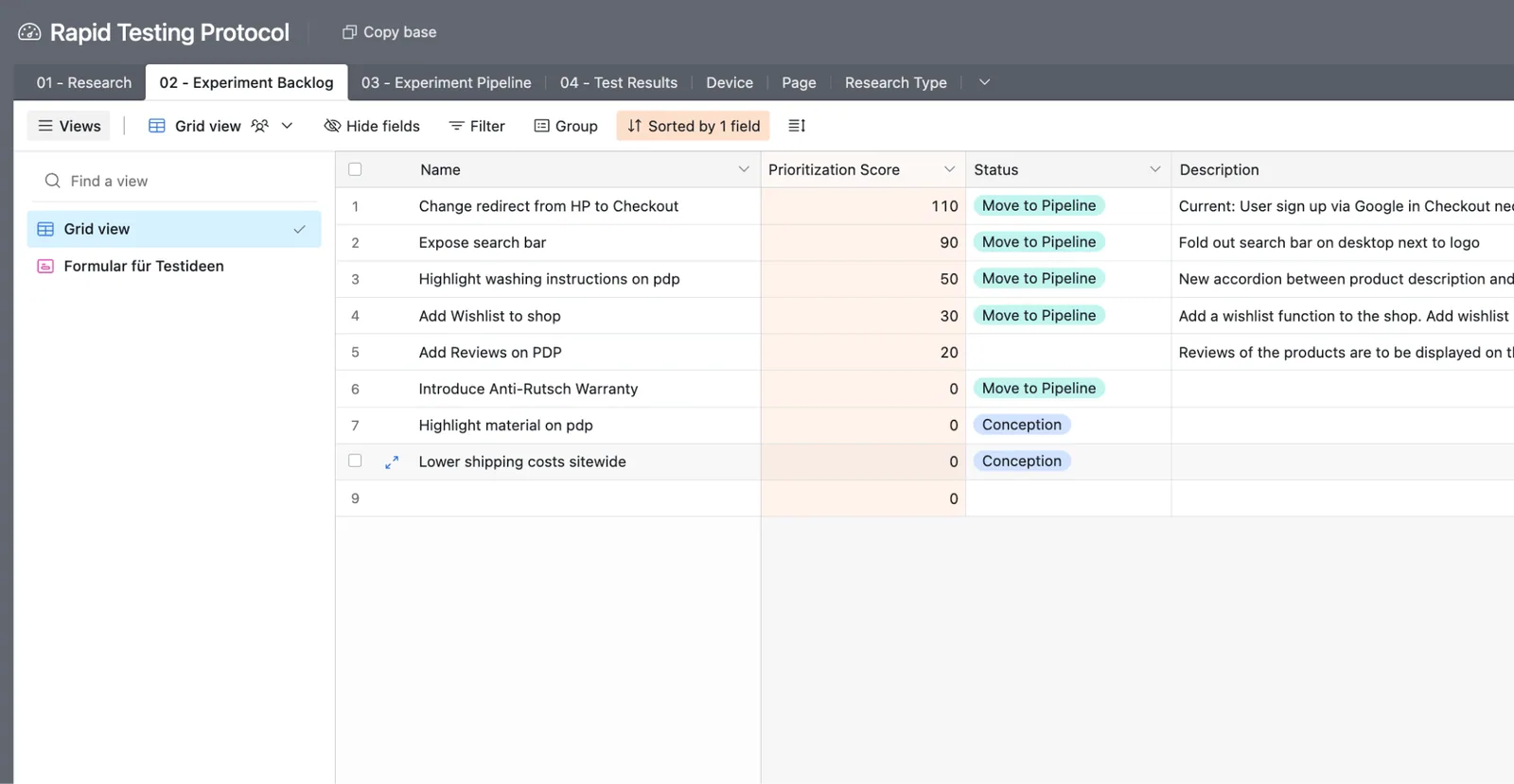Viewport: 1514px width, 784px height.
Task: Open the Grid view options chevron
Action: tap(287, 126)
